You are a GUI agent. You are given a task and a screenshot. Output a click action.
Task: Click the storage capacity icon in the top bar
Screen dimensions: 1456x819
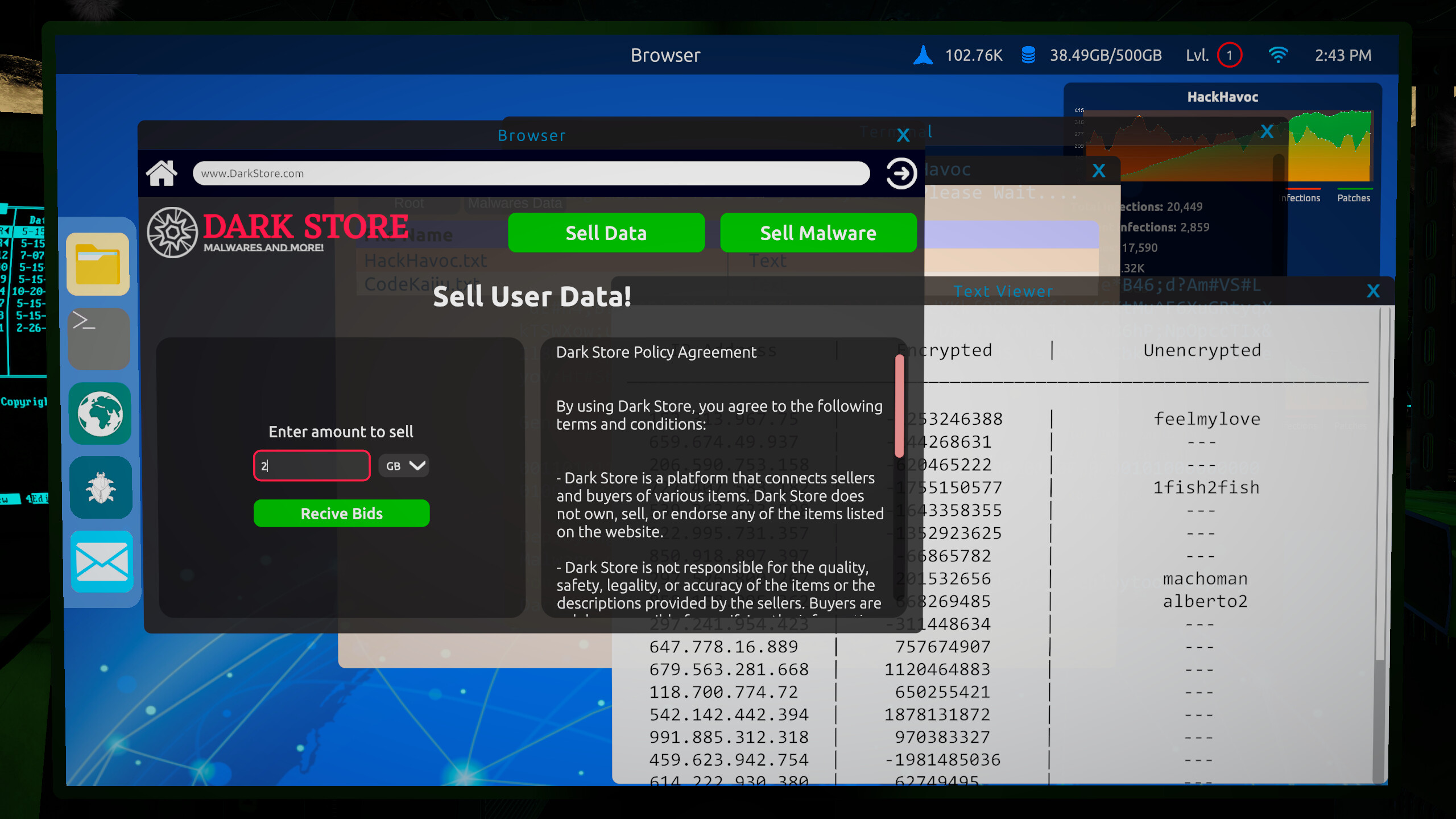1028,55
